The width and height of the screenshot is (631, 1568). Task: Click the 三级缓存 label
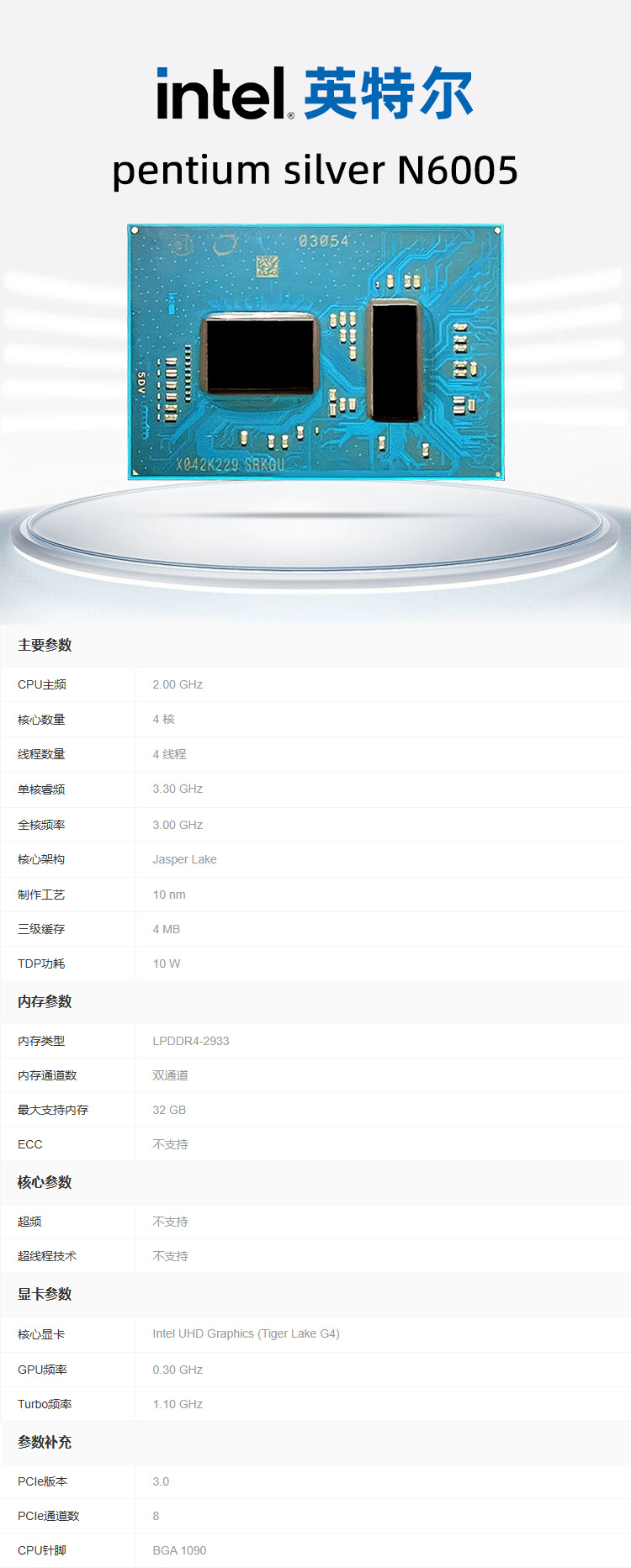click(41, 929)
